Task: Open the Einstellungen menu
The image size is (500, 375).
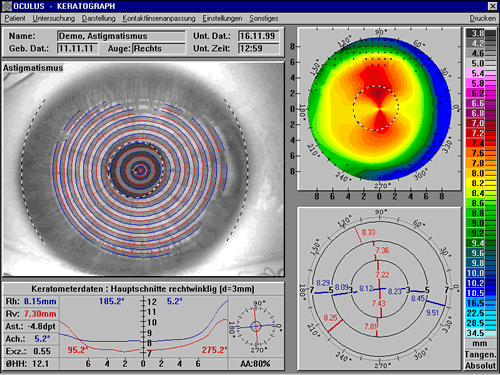Action: pos(222,18)
